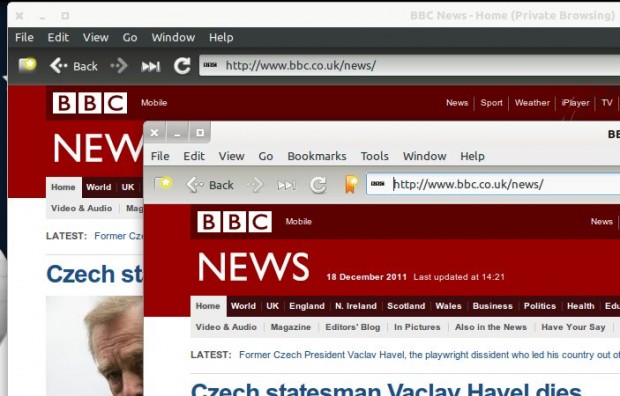Open Edit menu in front window
This screenshot has width=620, height=396.
click(x=194, y=156)
